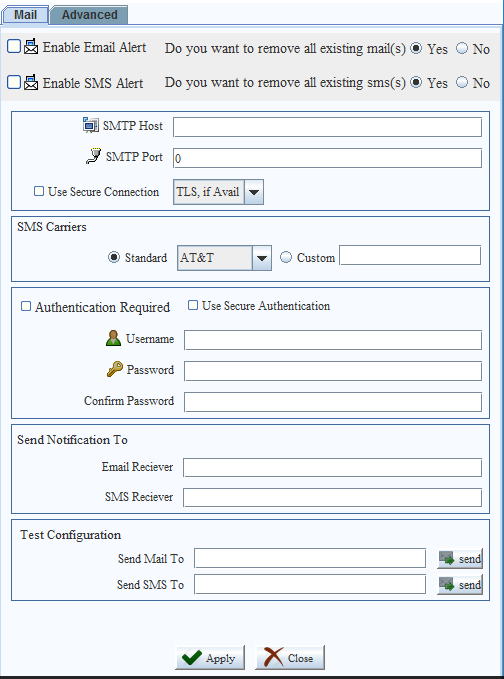The image size is (504, 679).
Task: Check the Authentication Required box
Action: coord(26,307)
